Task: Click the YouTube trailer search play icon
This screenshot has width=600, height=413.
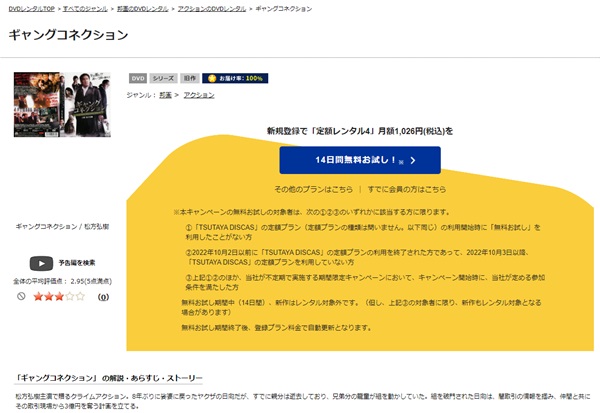Action: pyautogui.click(x=41, y=263)
